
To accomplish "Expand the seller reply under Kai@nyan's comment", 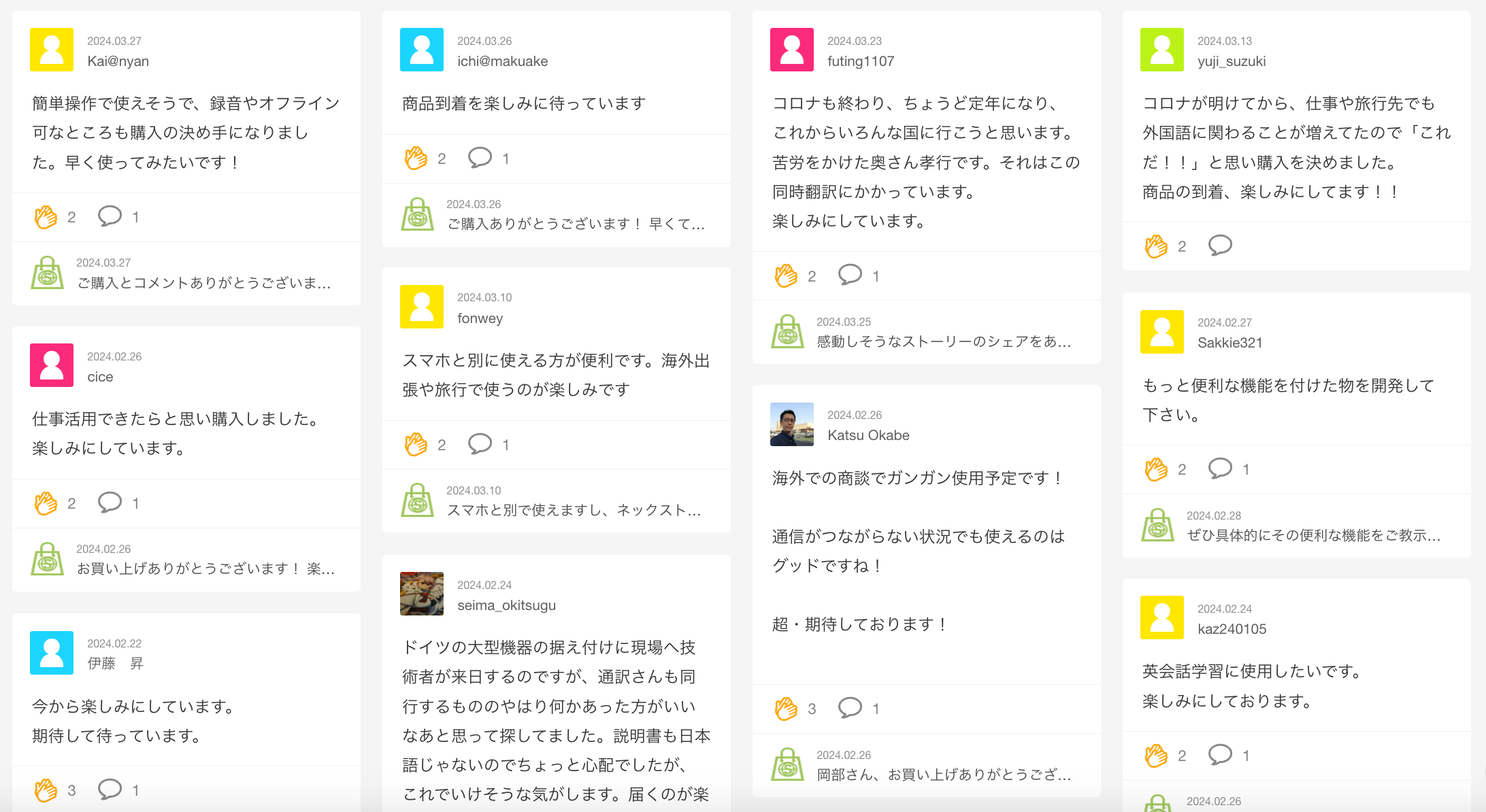I will tap(203, 283).
